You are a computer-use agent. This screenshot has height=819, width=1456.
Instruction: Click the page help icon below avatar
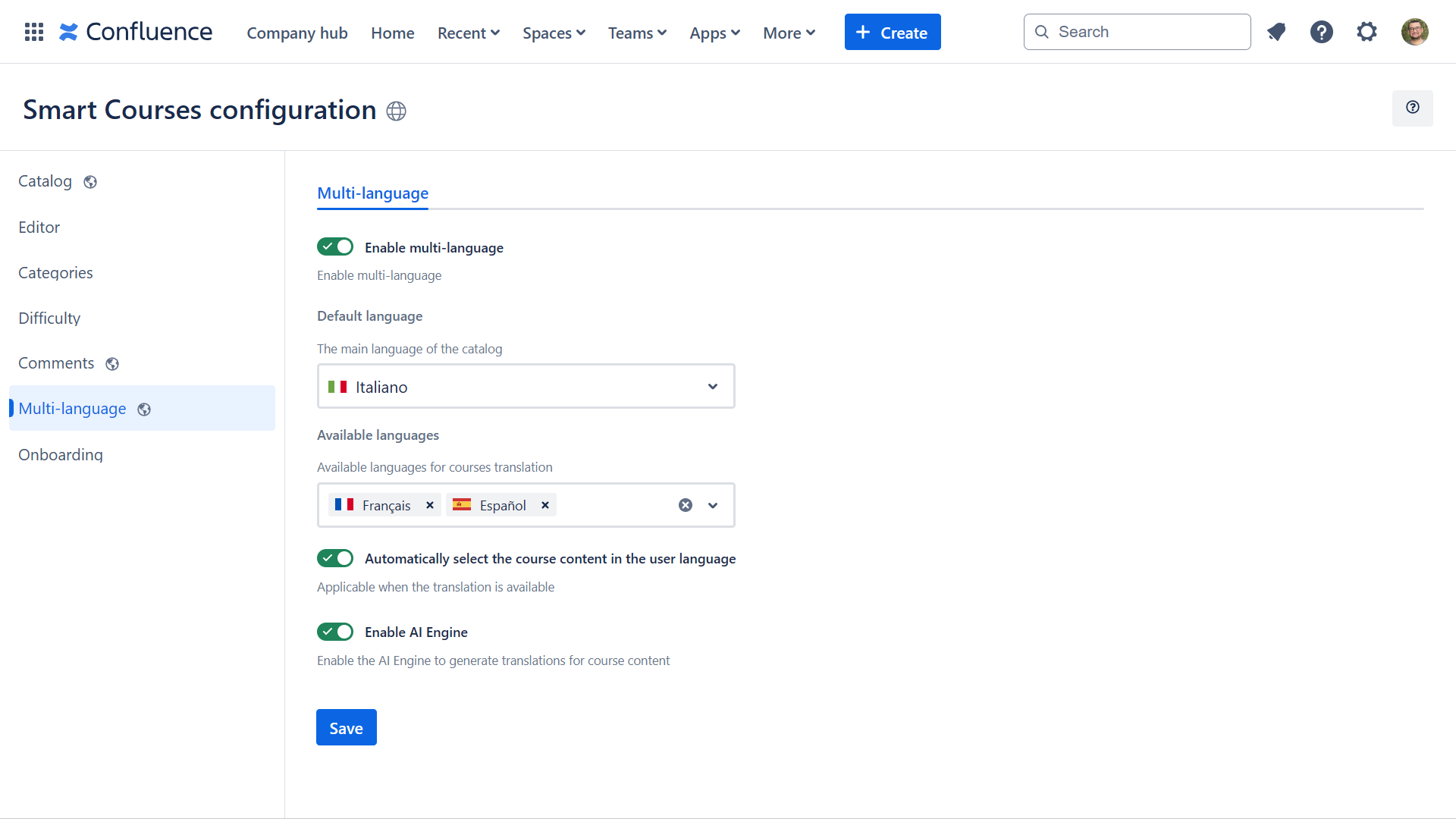[x=1412, y=108]
